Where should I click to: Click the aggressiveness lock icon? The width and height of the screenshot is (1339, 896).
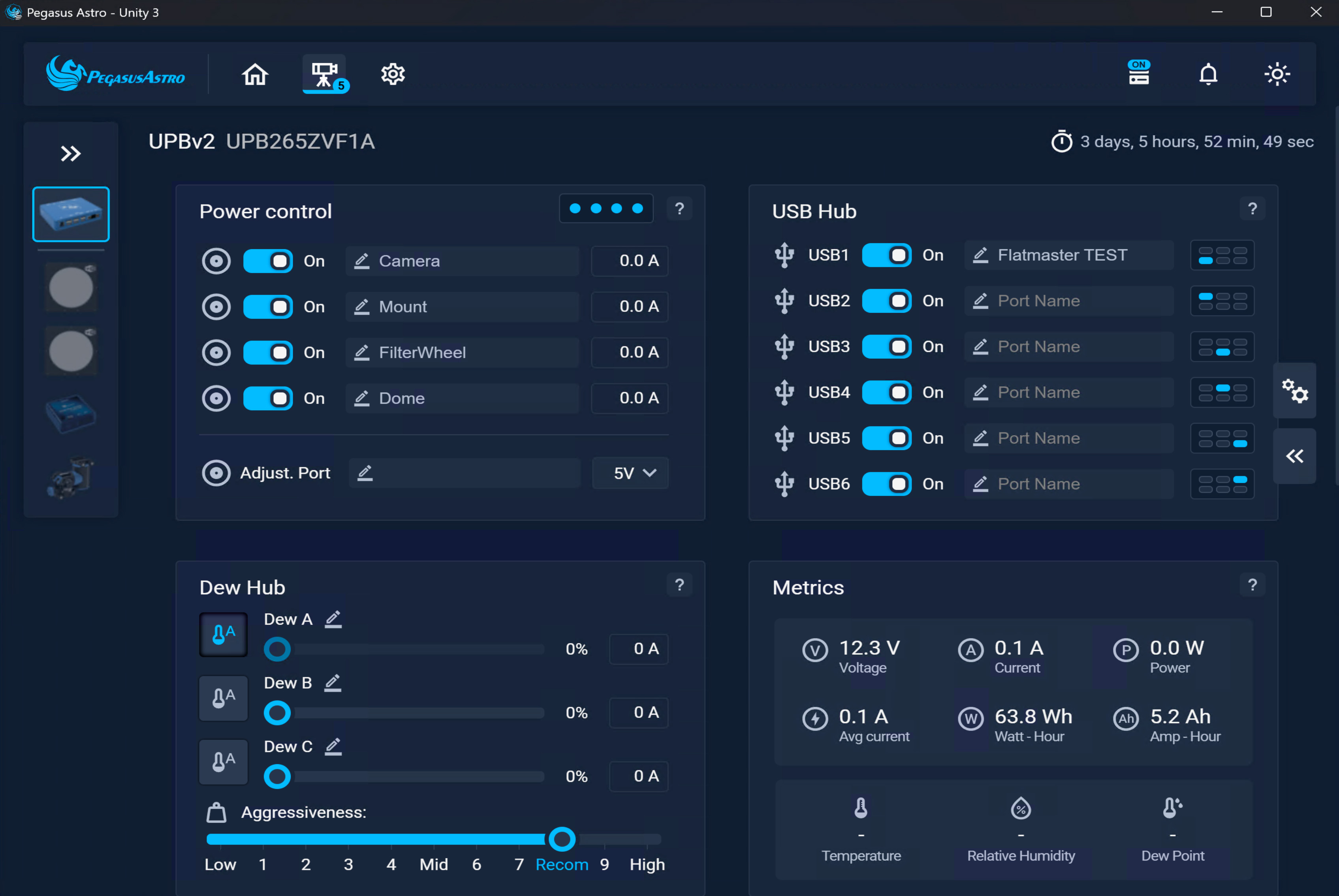point(216,812)
